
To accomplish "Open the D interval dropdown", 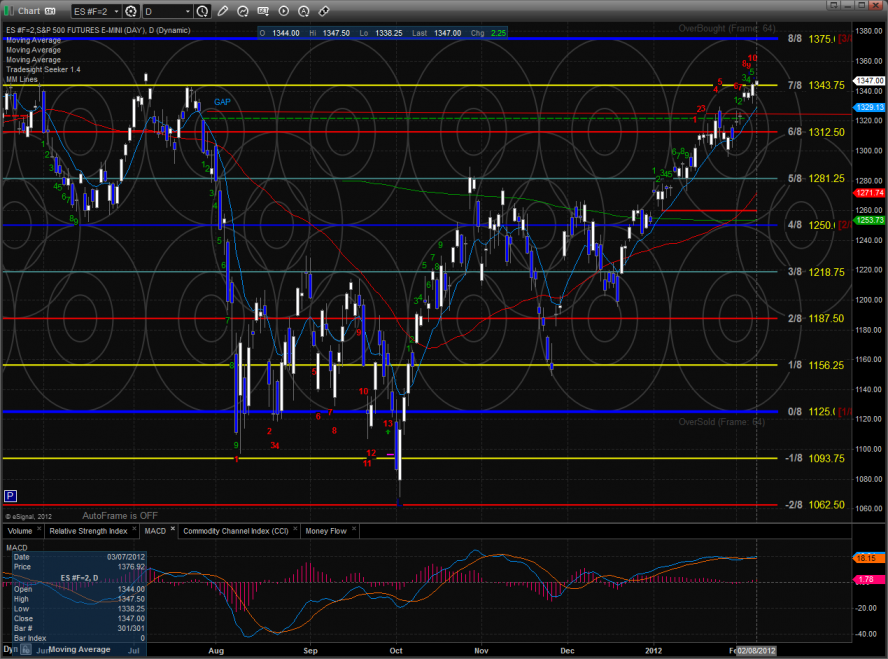I will [x=168, y=11].
